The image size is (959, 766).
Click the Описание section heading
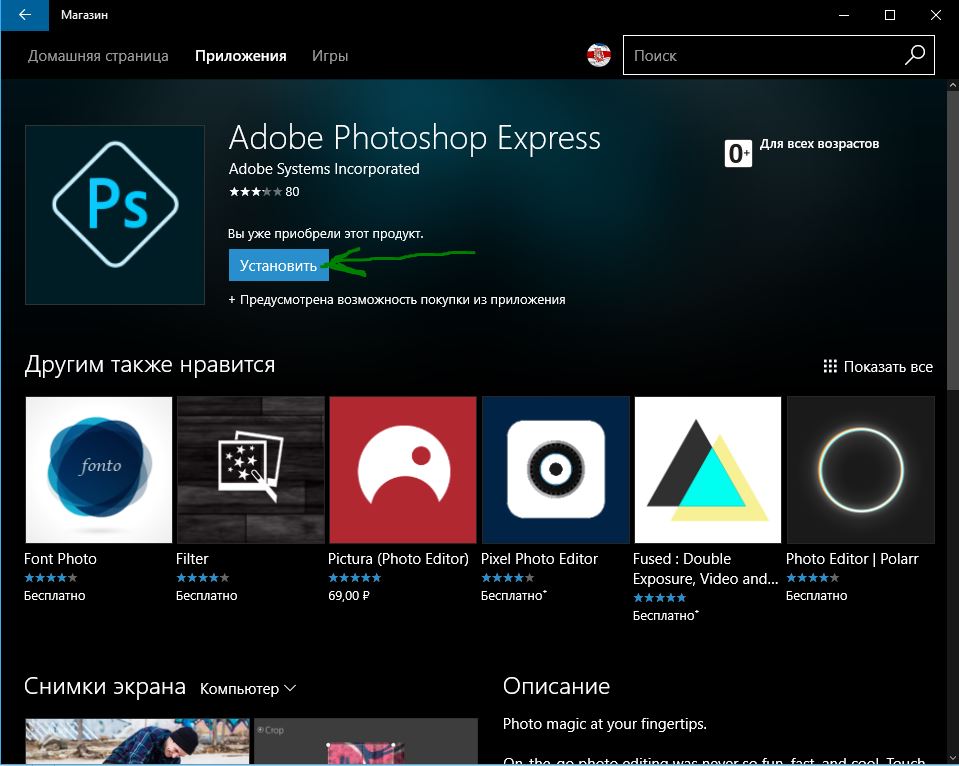click(556, 686)
